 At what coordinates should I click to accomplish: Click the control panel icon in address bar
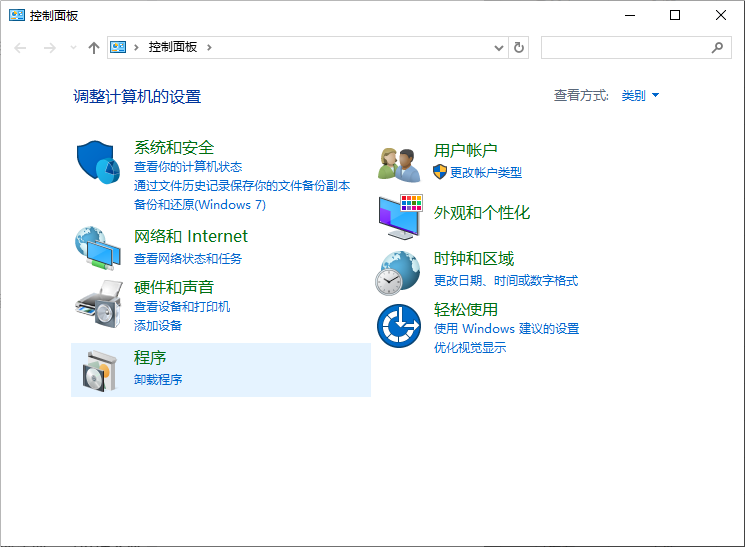click(118, 47)
